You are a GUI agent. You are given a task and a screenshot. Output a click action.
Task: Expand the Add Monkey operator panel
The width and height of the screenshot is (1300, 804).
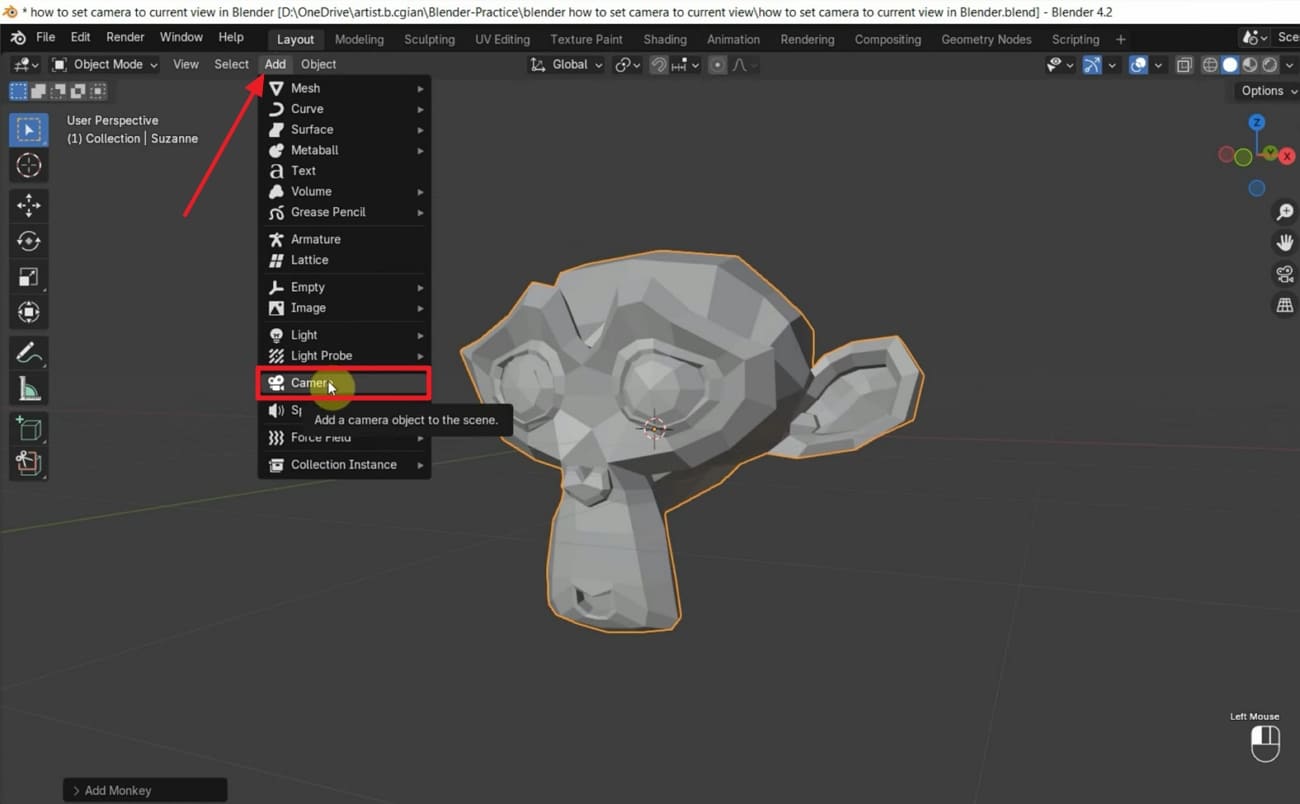click(145, 790)
